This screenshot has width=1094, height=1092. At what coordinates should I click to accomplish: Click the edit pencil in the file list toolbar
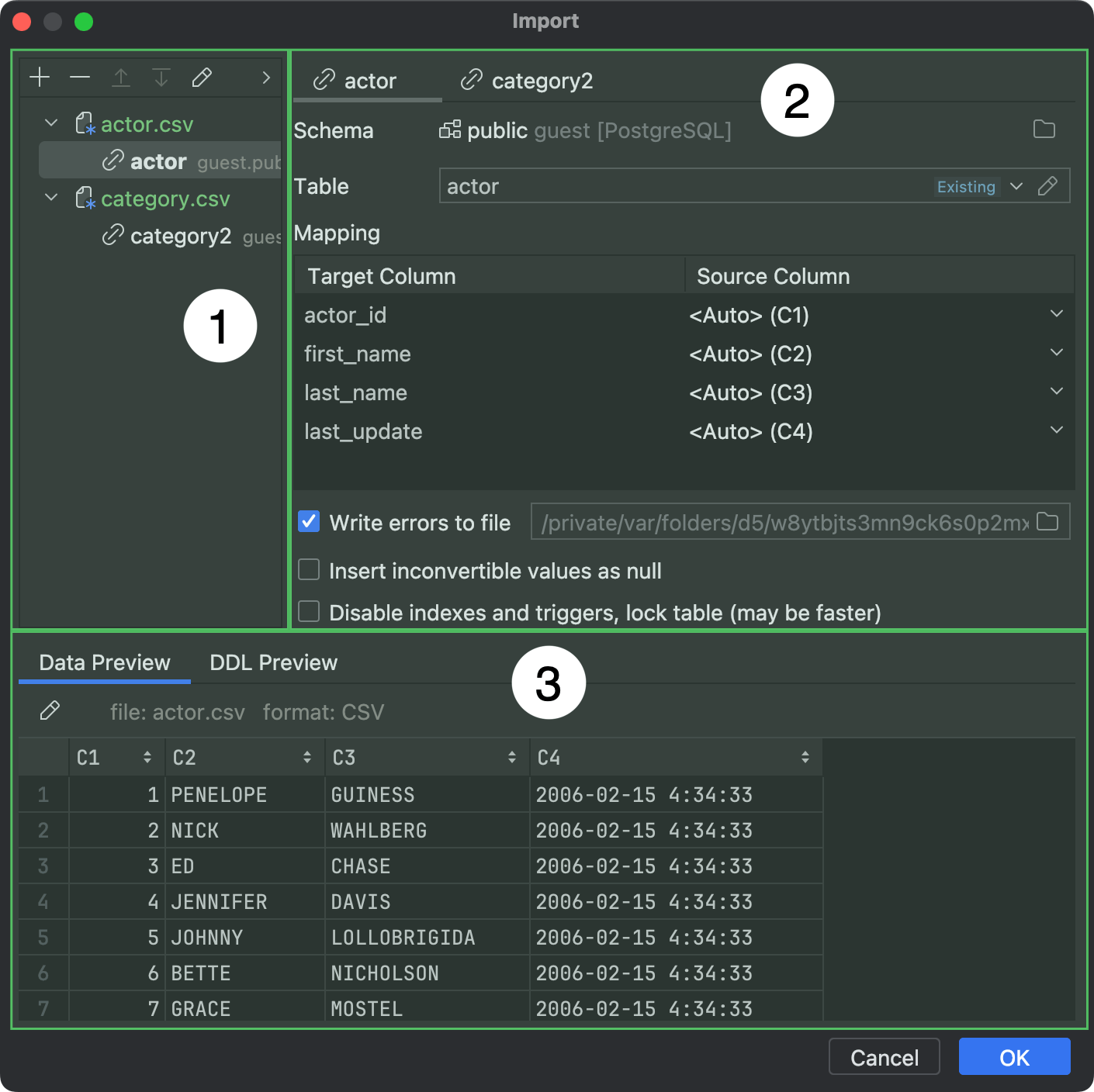click(202, 77)
